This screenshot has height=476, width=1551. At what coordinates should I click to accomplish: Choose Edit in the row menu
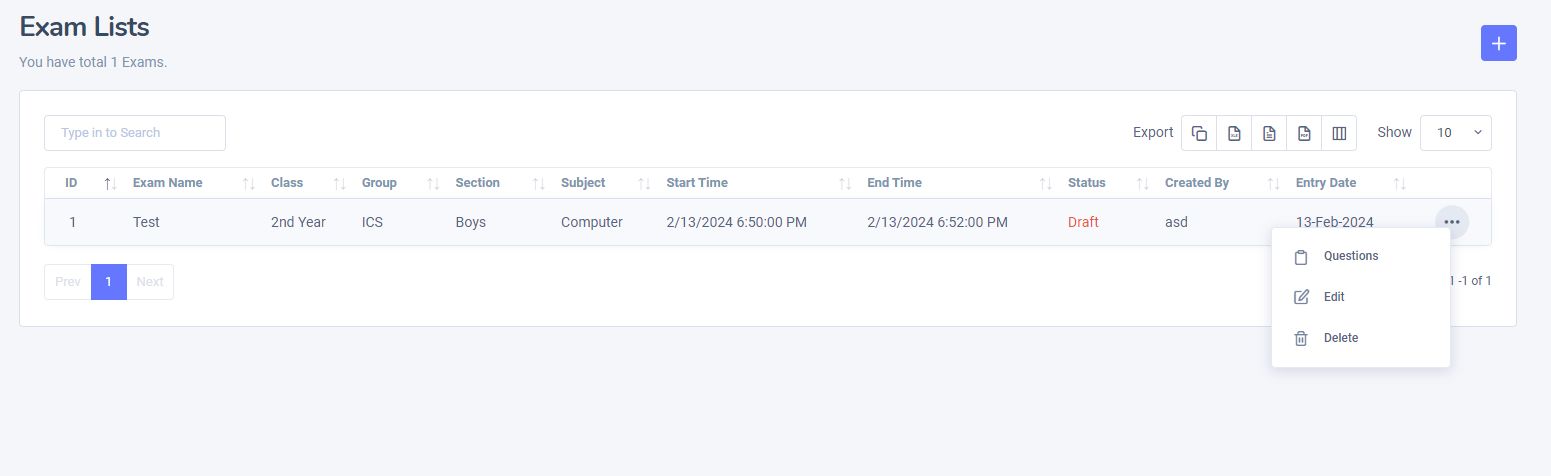1334,297
